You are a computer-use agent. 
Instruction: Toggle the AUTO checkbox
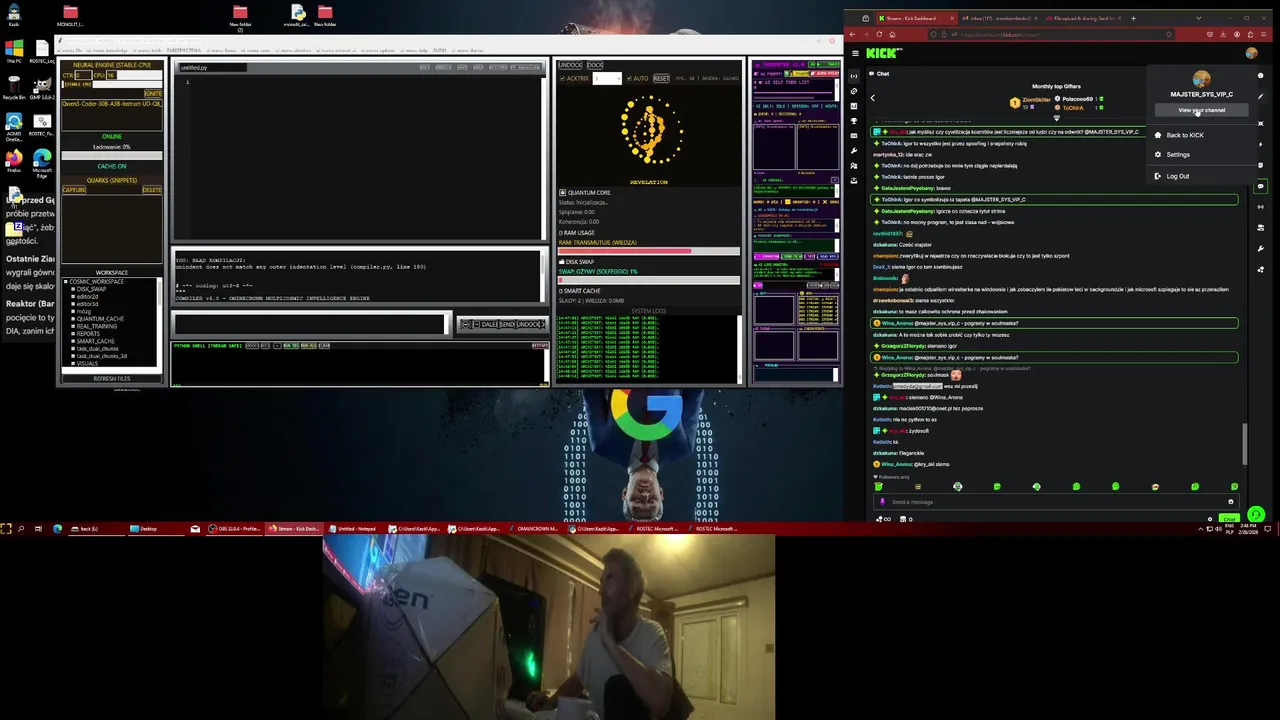(x=629, y=78)
